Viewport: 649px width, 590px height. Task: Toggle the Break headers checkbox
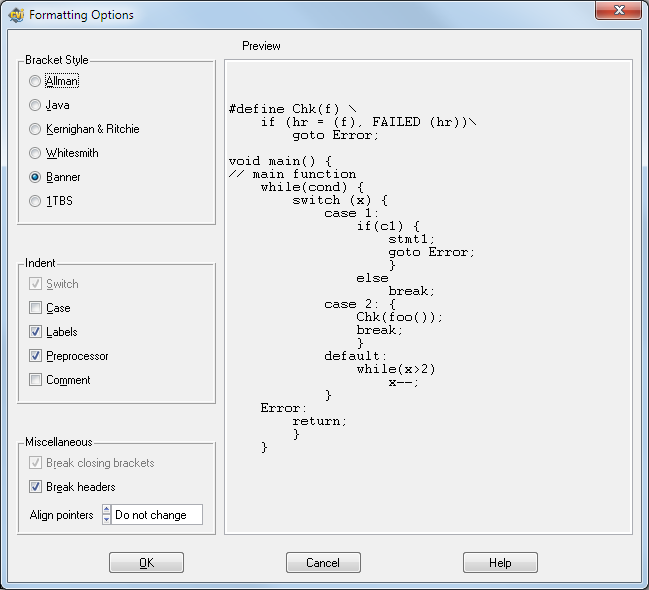pyautogui.click(x=36, y=487)
